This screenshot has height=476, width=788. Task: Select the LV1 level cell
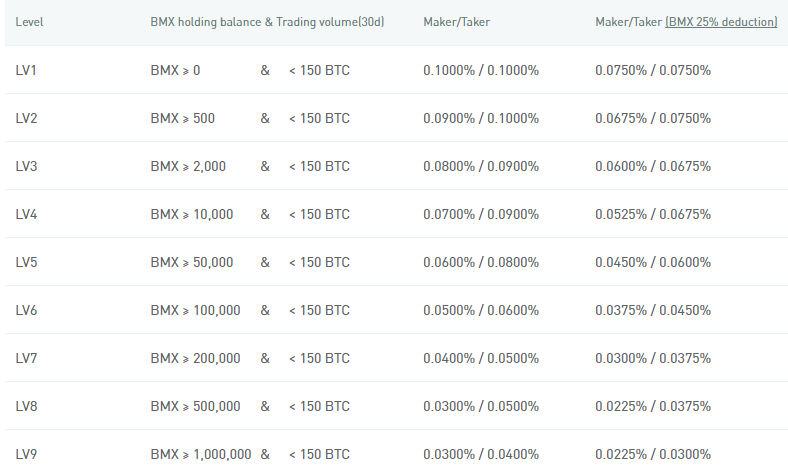pos(26,70)
